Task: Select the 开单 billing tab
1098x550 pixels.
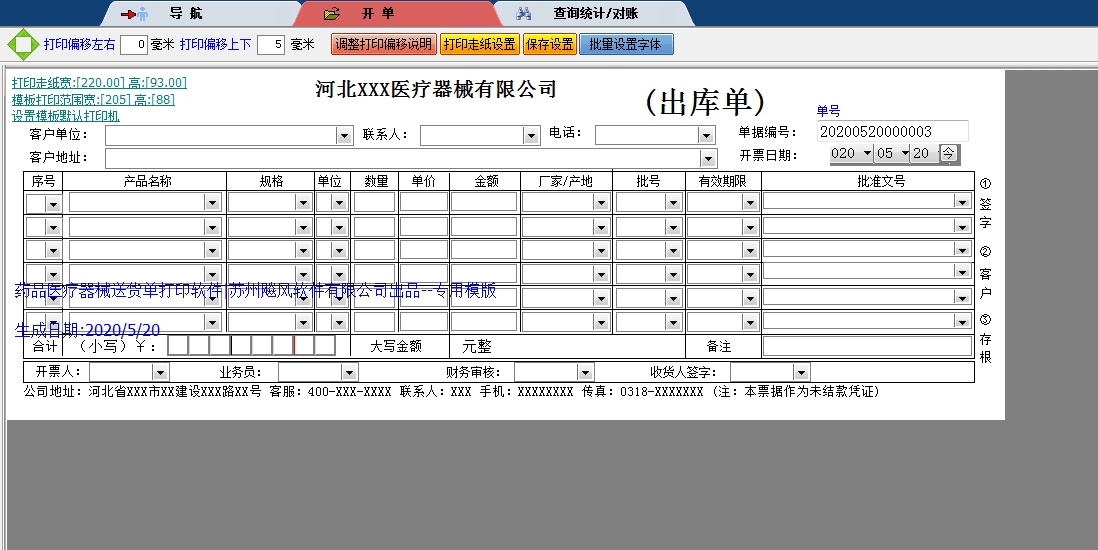Action: (377, 14)
